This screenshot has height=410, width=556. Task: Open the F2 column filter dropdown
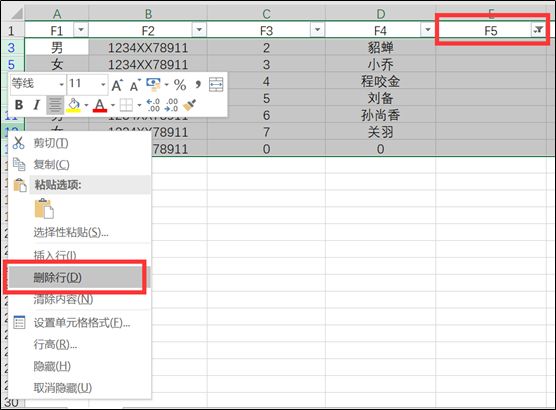coord(199,29)
